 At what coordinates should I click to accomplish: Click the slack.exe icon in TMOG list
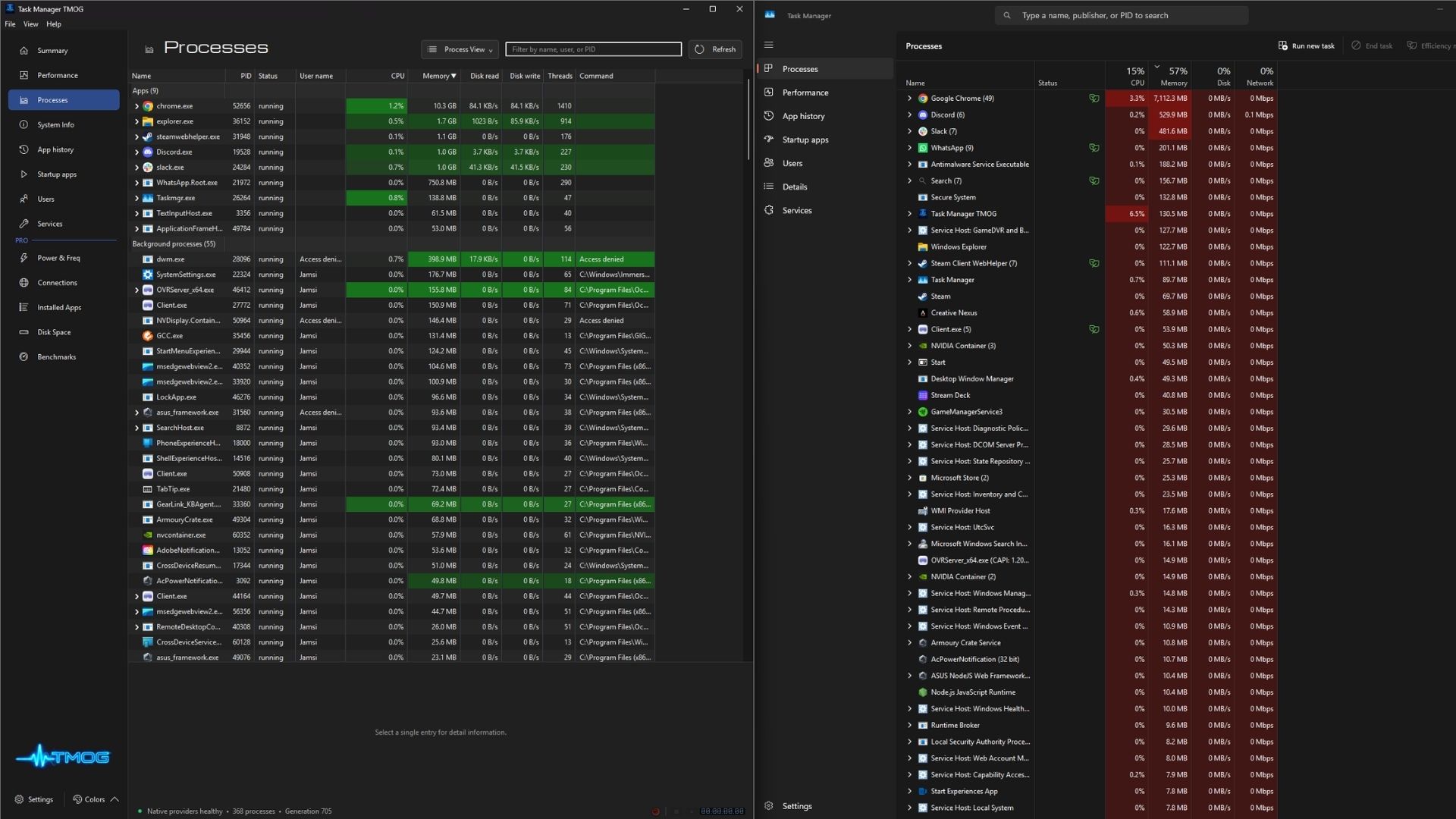point(148,168)
